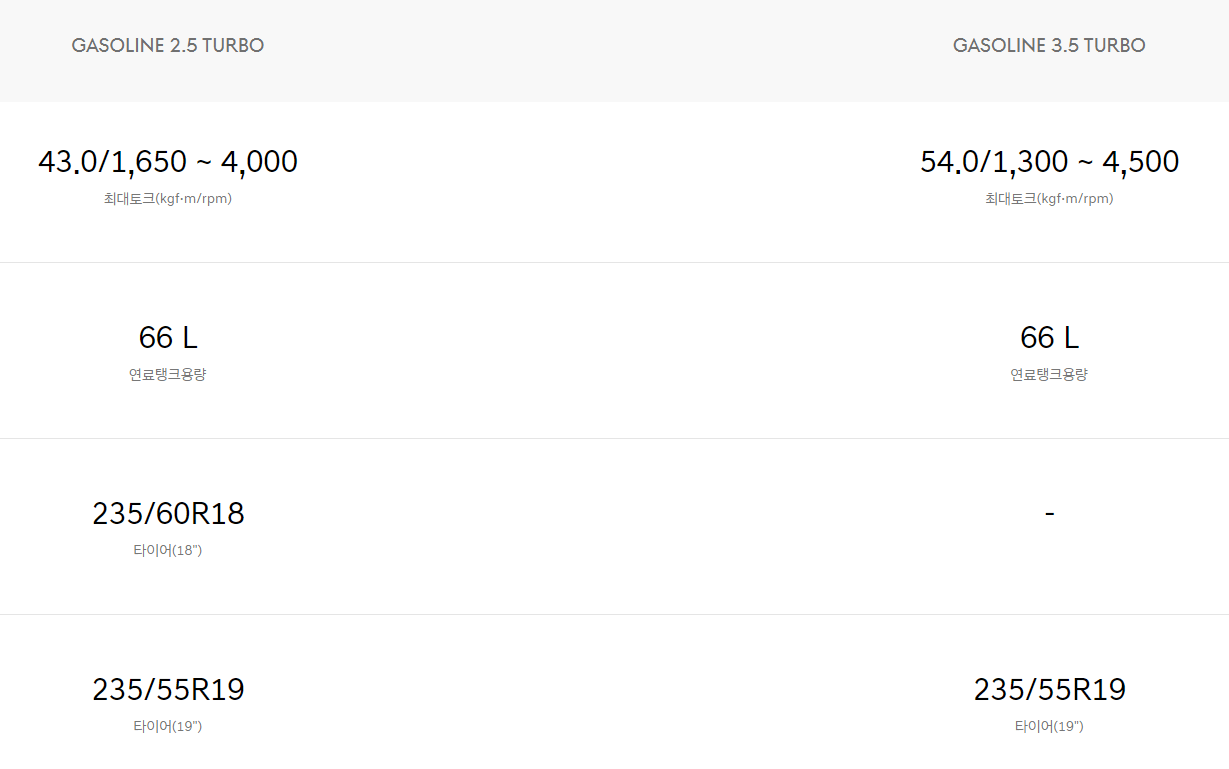1229x769 pixels.
Task: Click the 54.0/1,300 ~ 4,500 torque value
Action: pyautogui.click(x=1049, y=161)
